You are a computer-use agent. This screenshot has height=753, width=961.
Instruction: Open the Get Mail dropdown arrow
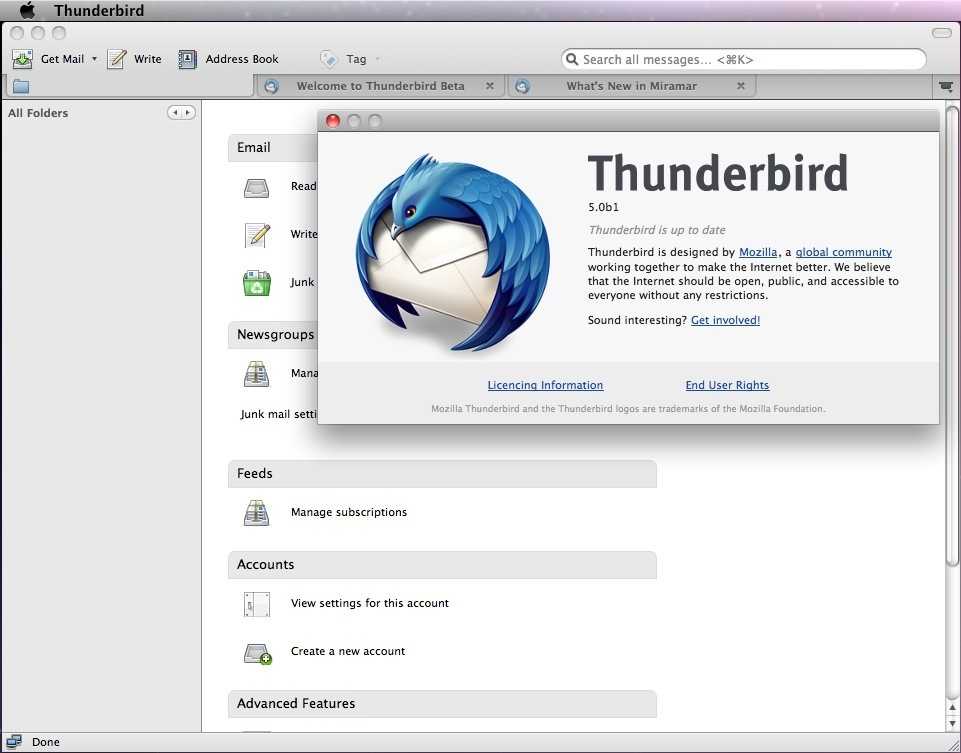[94, 59]
